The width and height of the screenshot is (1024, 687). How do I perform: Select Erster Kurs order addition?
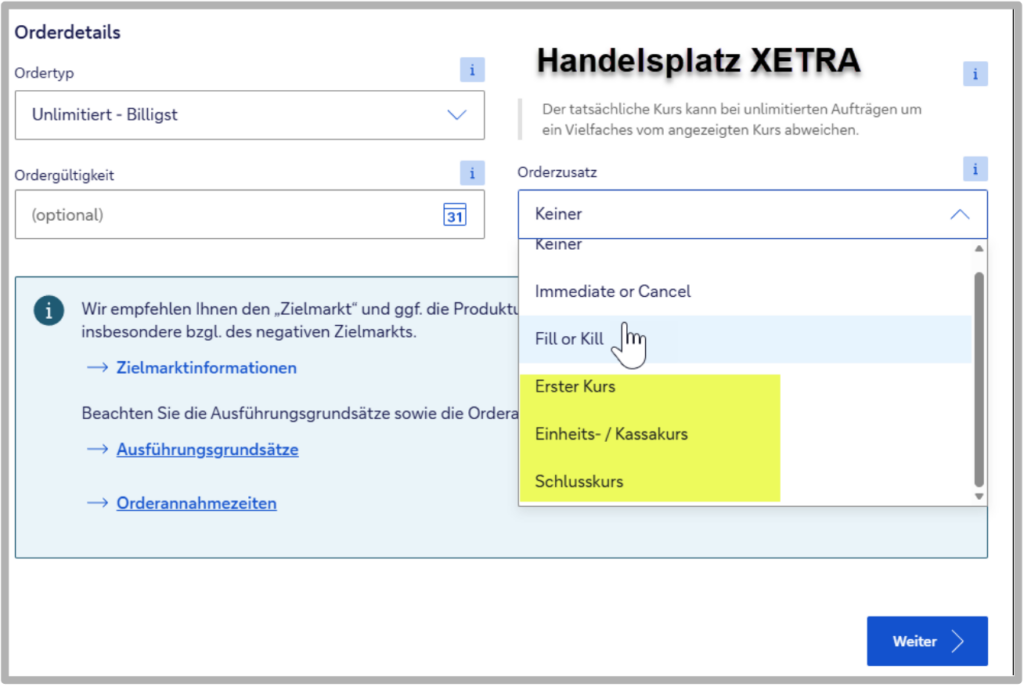coord(575,386)
